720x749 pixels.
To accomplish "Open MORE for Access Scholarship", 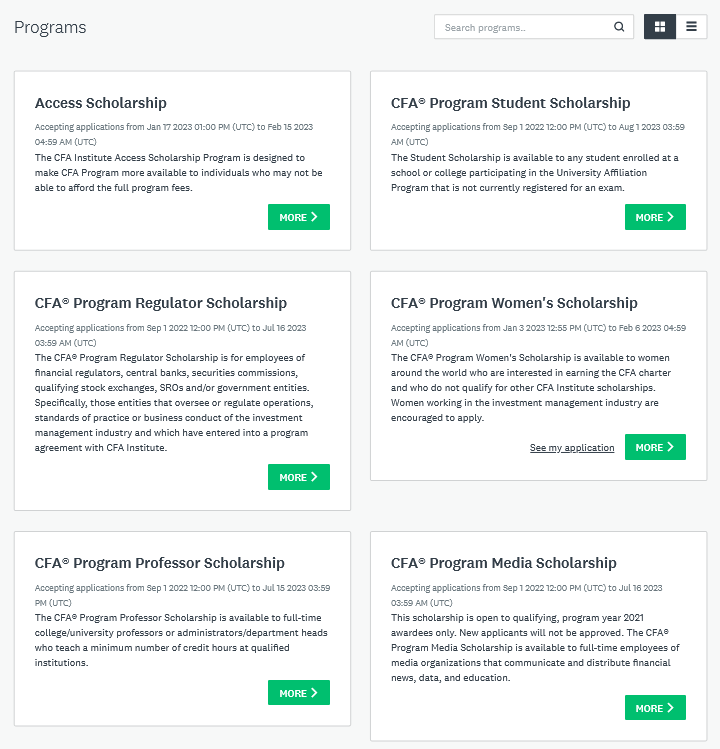I will tap(299, 217).
